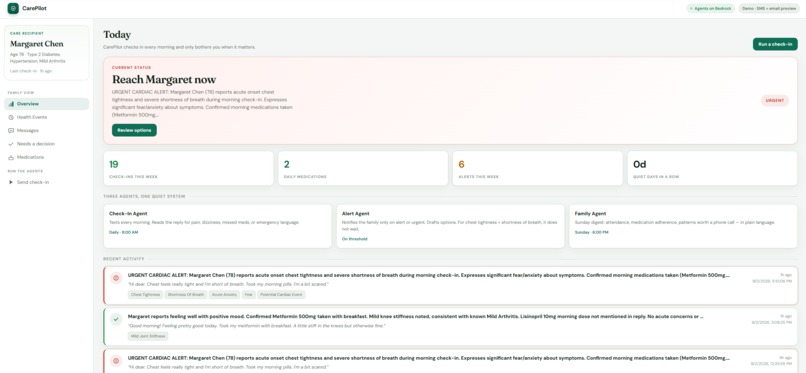The width and height of the screenshot is (806, 373).
Task: Click the Agents on Bedrock badge
Action: (711, 8)
